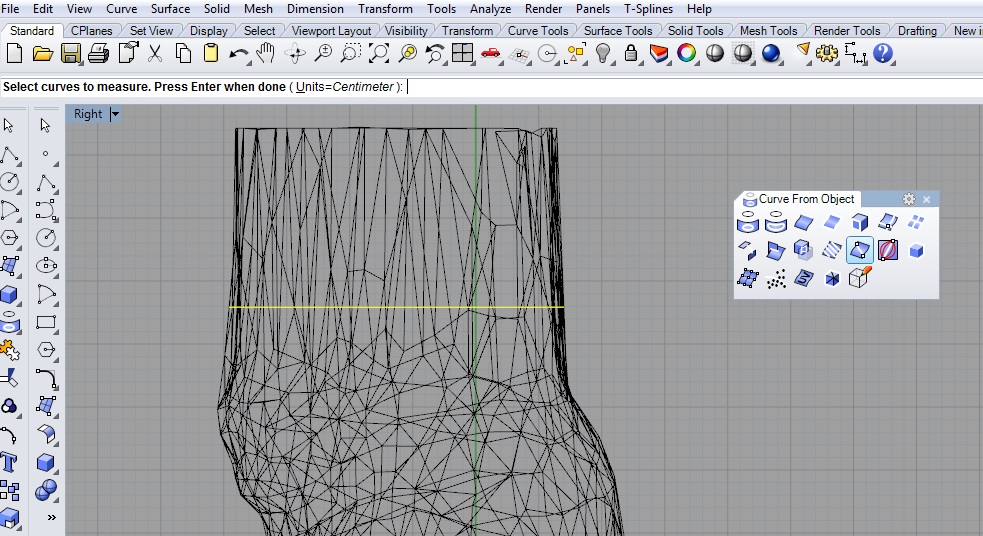This screenshot has height=536, width=983.
Task: Select the Pan view hand tool
Action: click(x=266, y=53)
